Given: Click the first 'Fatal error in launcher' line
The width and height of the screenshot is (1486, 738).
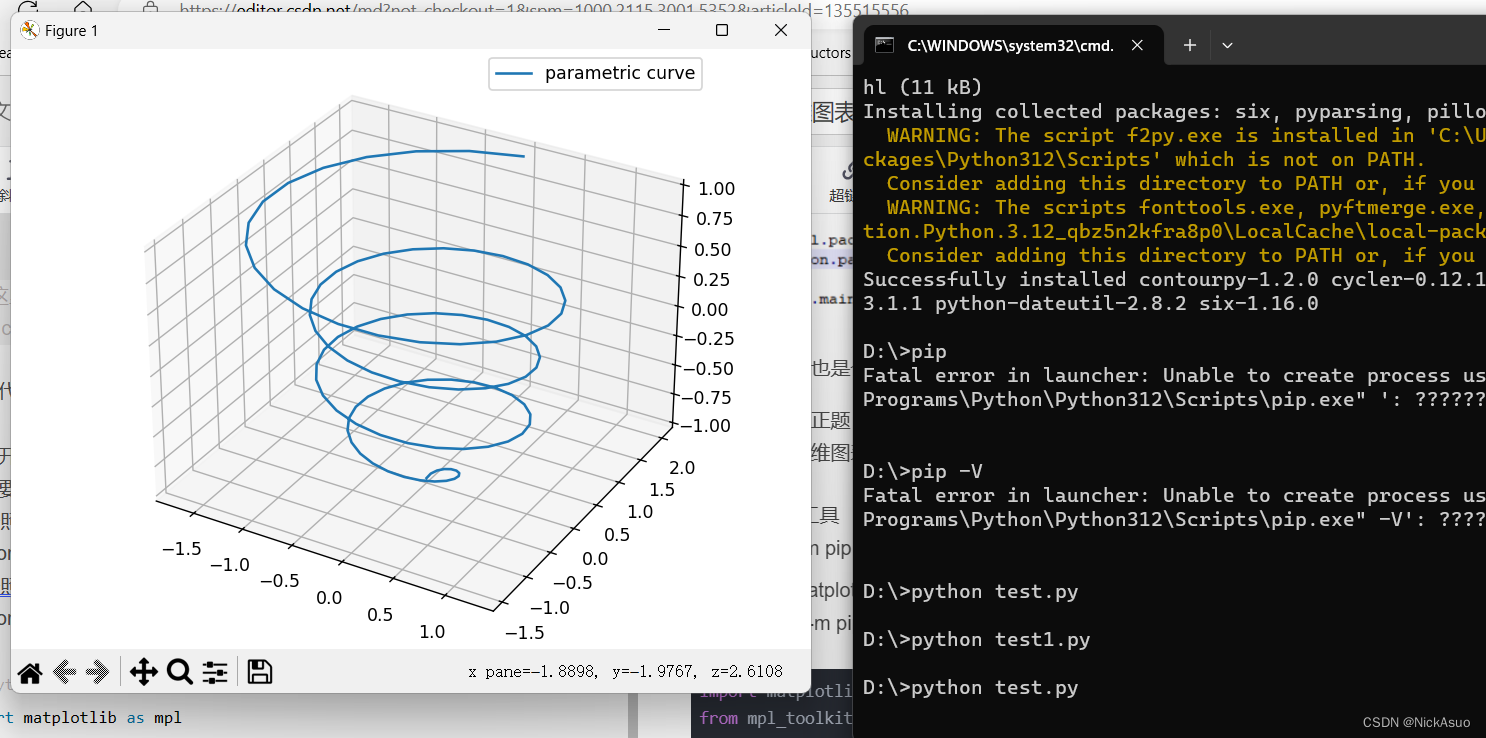Looking at the screenshot, I should (1174, 375).
